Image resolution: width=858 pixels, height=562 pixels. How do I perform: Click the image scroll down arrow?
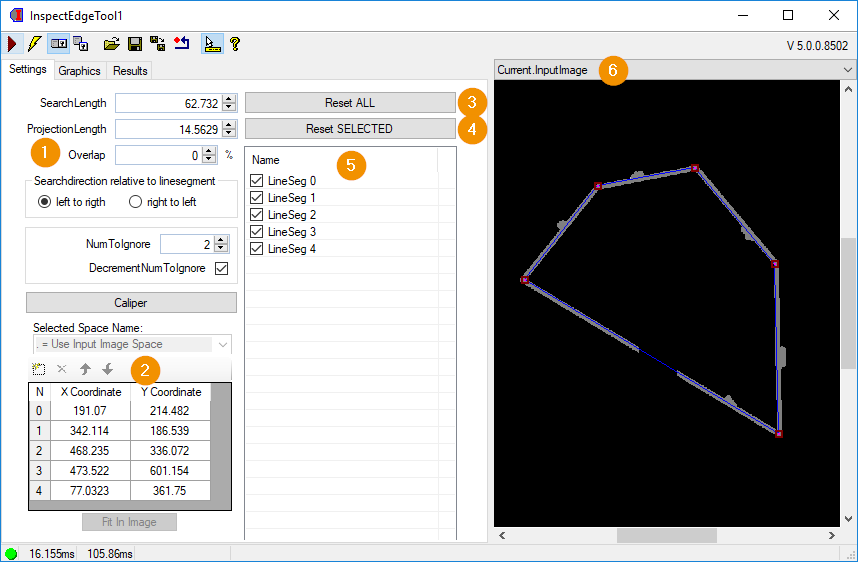pos(848,519)
